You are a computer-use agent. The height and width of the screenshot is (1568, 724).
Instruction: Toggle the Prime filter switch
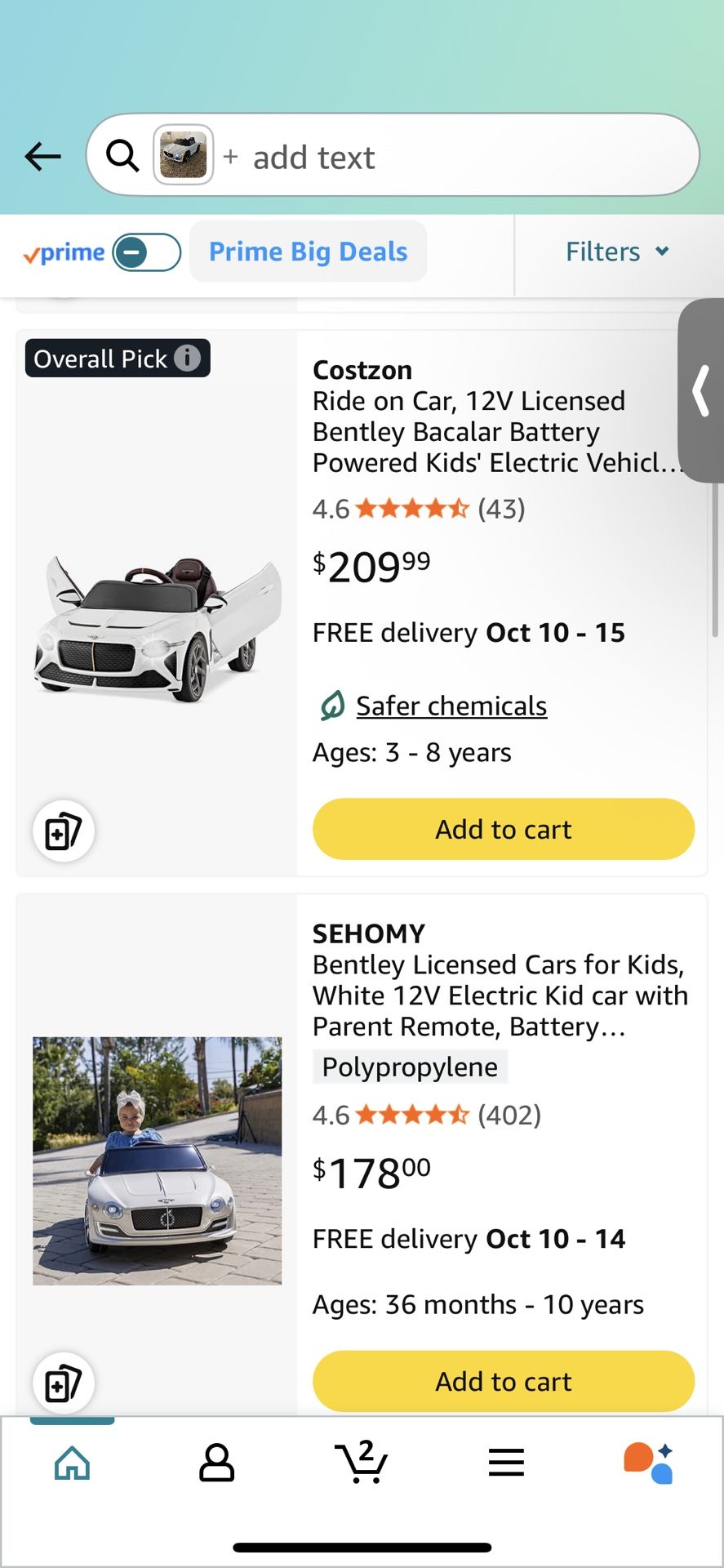point(147,252)
